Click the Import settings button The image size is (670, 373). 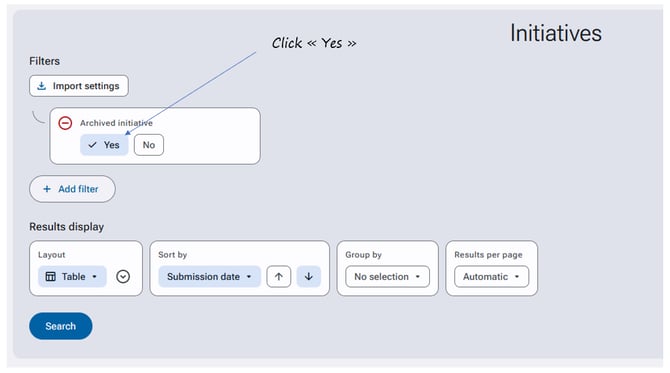[79, 86]
